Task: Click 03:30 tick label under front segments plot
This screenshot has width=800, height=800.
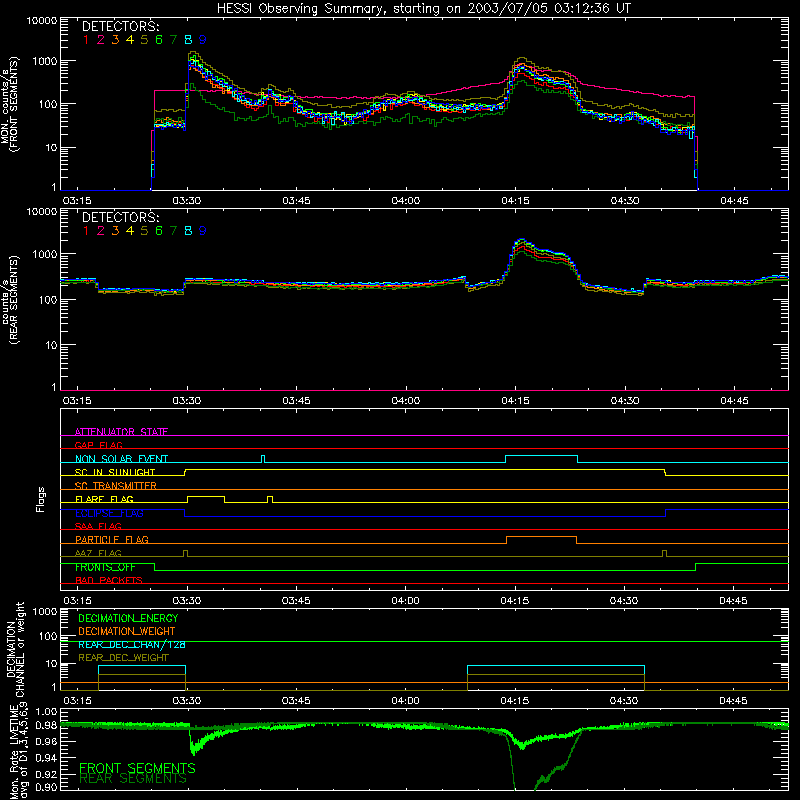Action: coord(187,201)
